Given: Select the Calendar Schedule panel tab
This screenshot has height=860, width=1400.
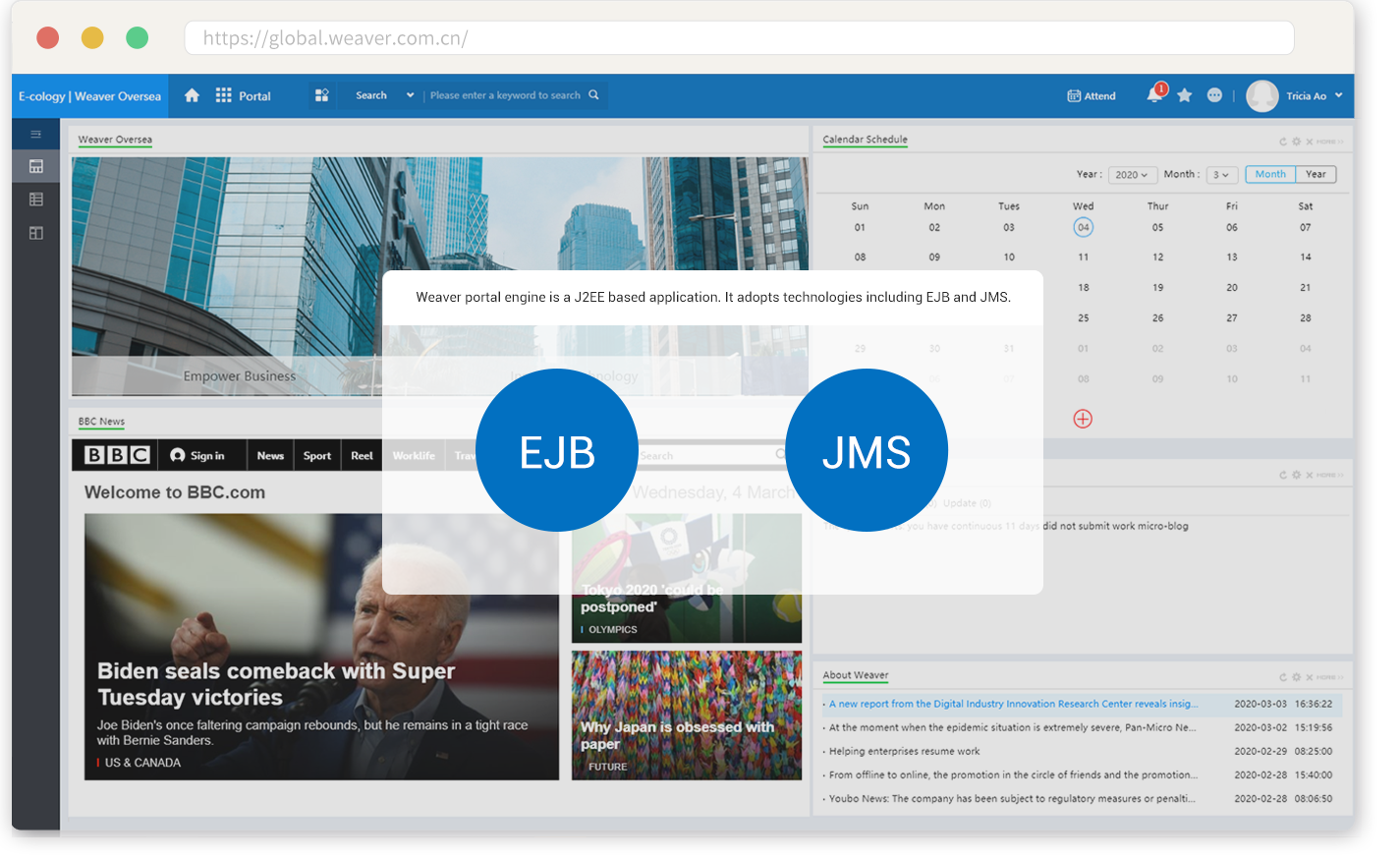Looking at the screenshot, I should [865, 140].
